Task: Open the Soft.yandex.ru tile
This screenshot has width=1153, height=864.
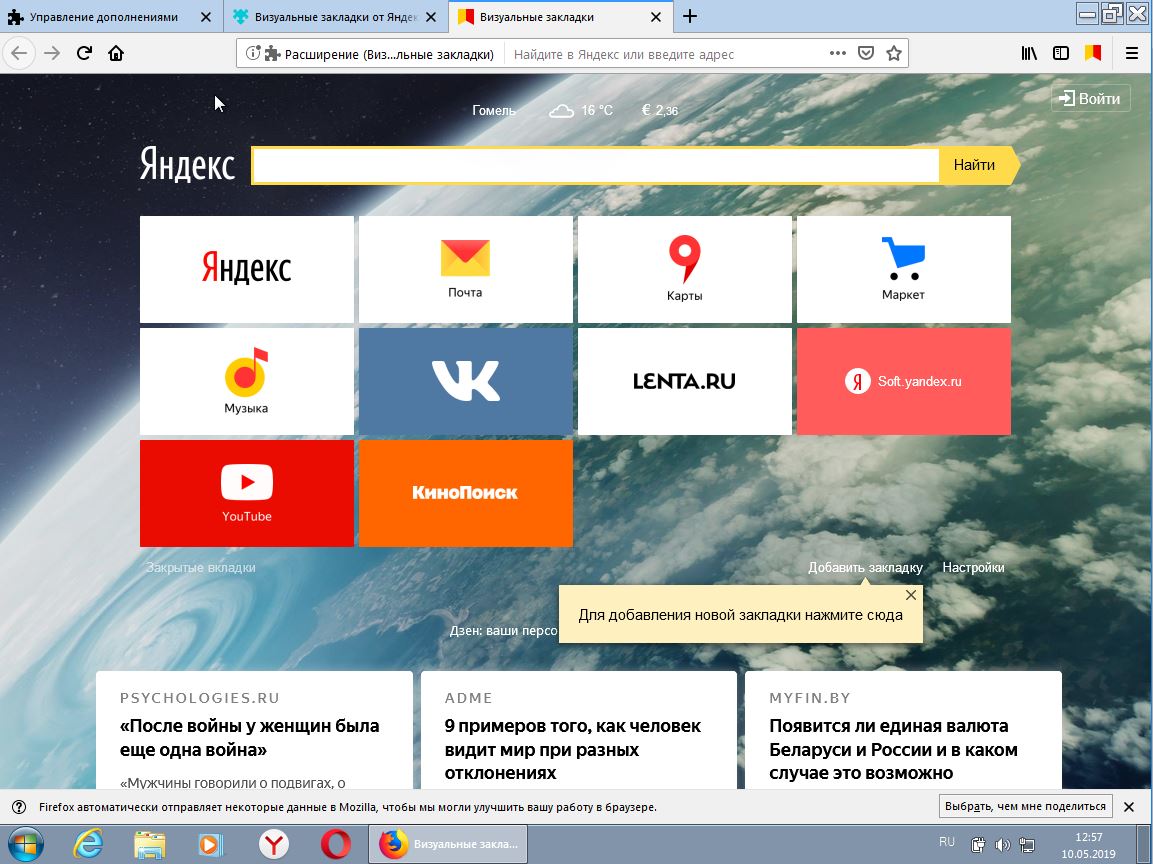Action: [904, 381]
